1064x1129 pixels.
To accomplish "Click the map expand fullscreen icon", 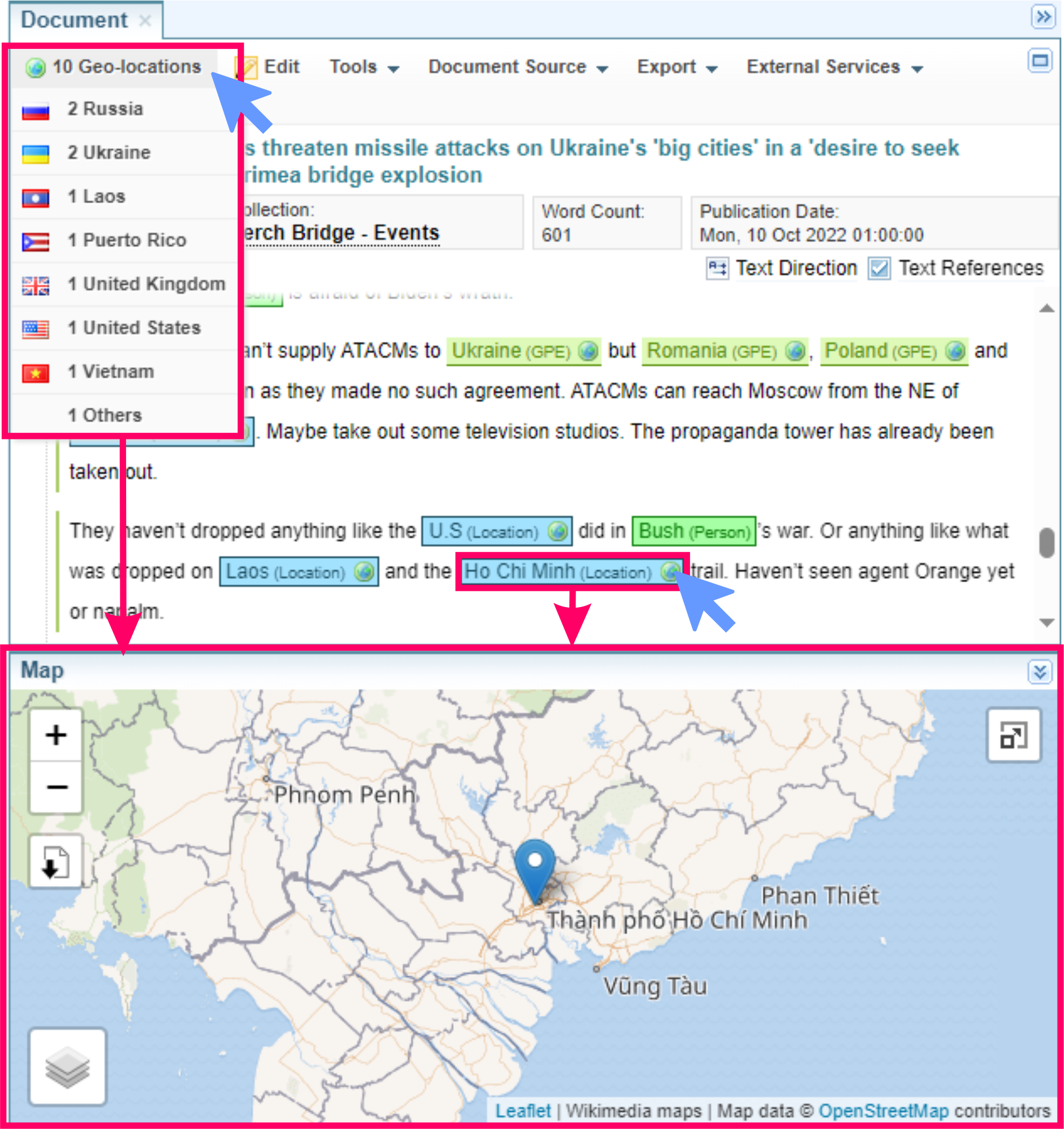I will 1013,735.
